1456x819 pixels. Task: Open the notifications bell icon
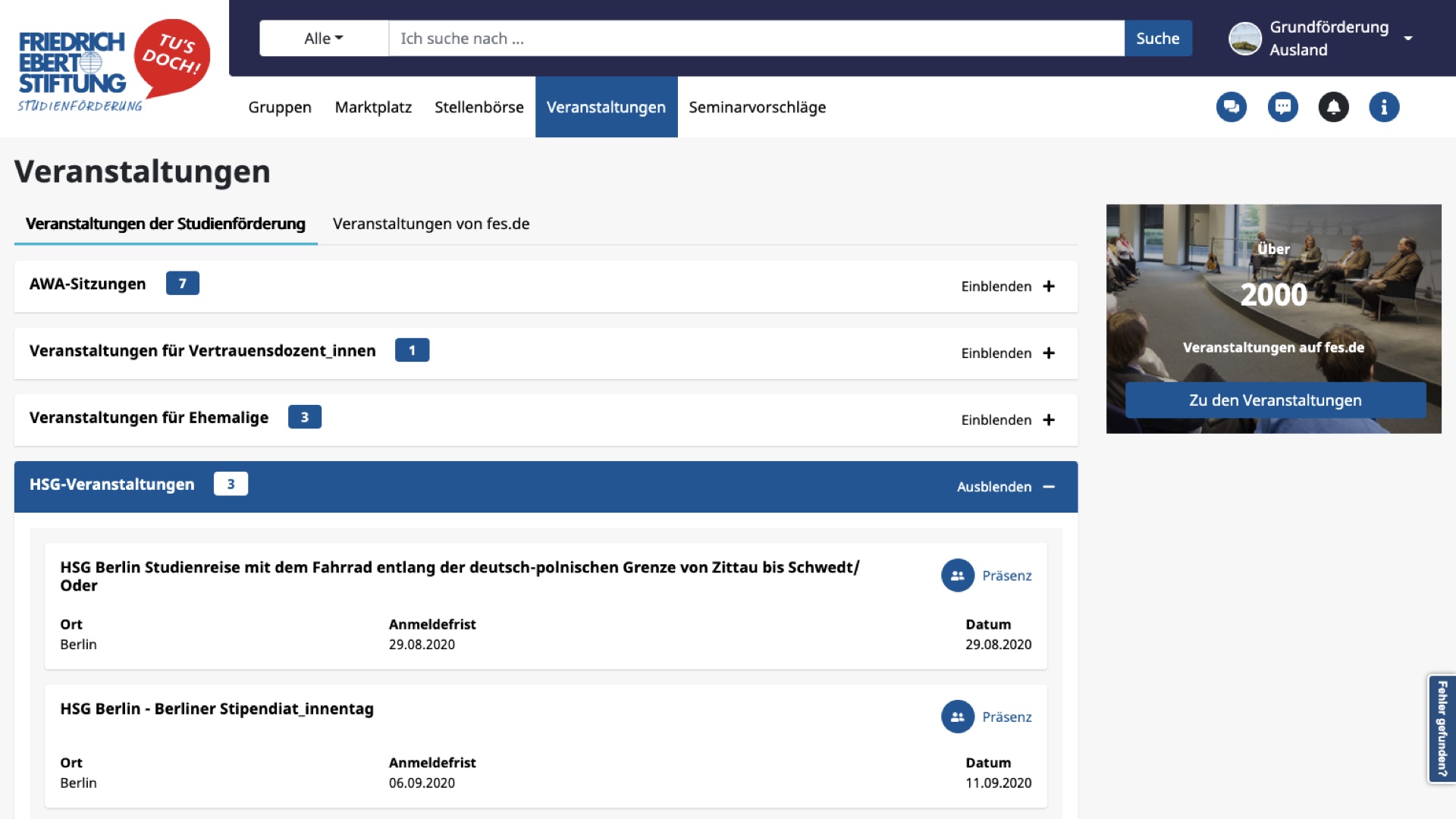pyautogui.click(x=1333, y=107)
